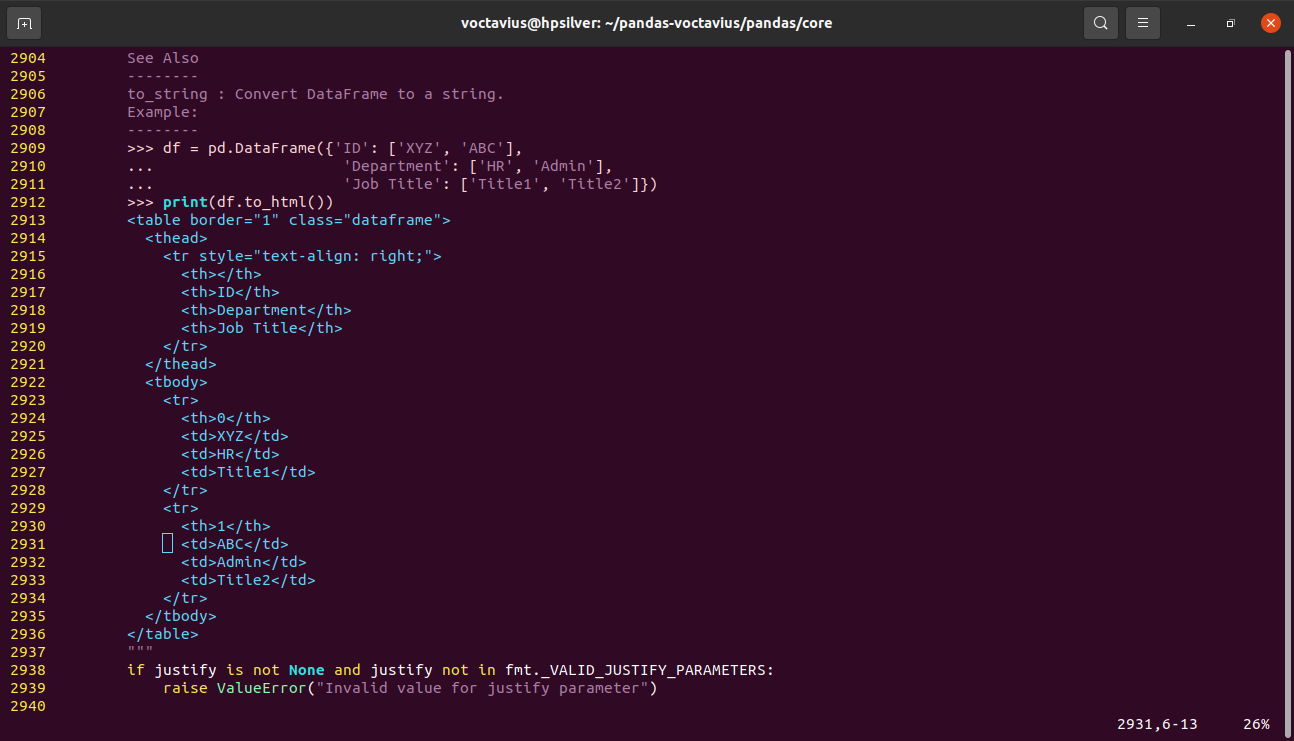Open a new terminal tab with the title bar icon
Screen dimensions: 1294x741
click(24, 23)
